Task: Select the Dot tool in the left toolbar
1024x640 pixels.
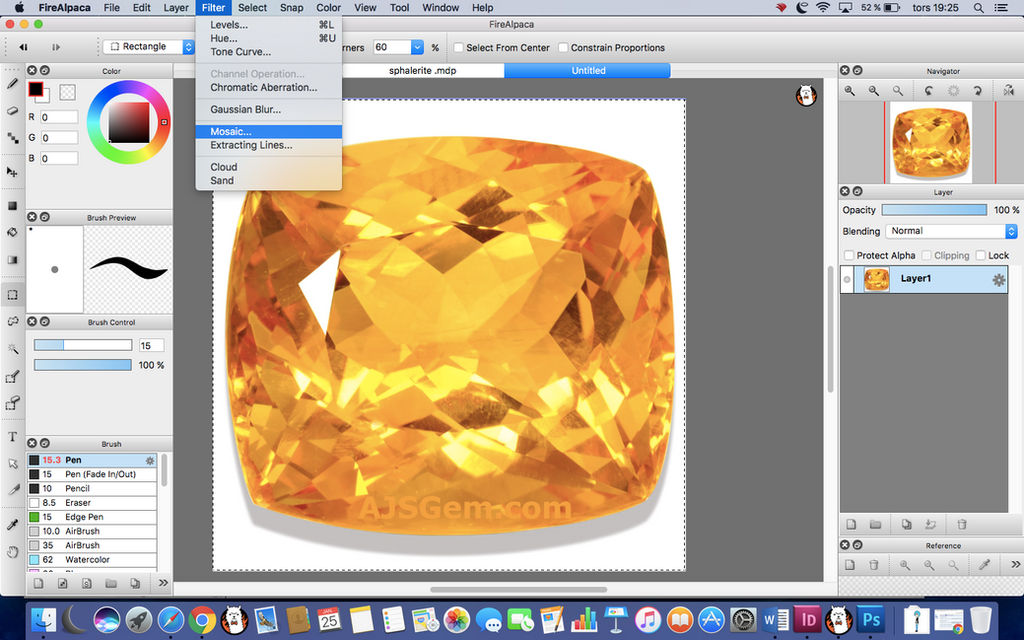Action: (12, 138)
